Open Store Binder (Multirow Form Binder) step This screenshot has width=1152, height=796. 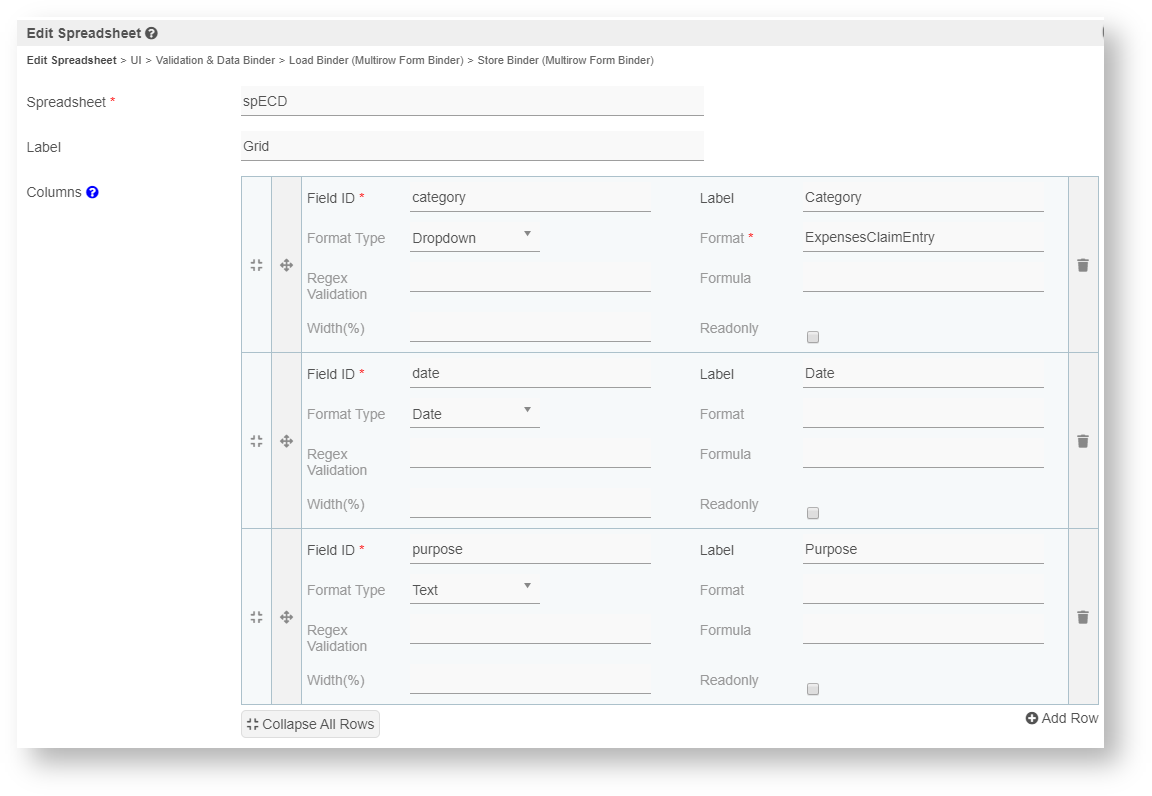pos(565,61)
